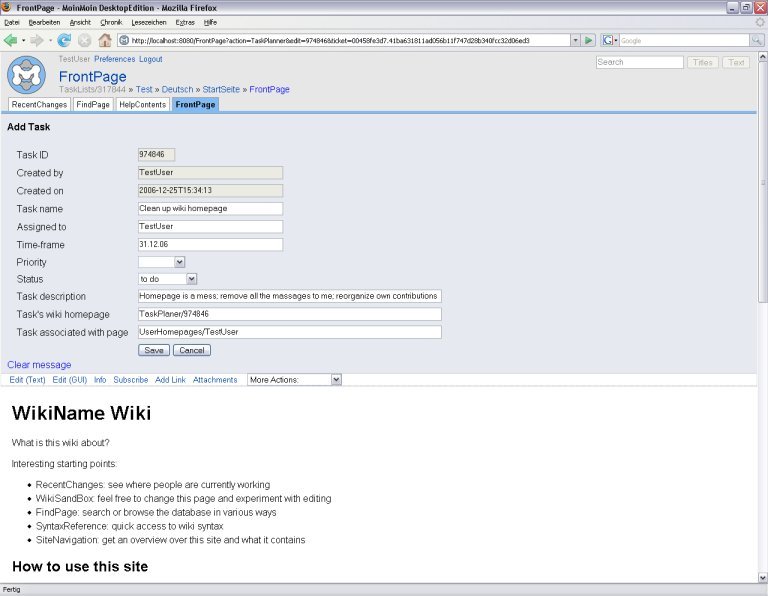Click the Stop loading icon
768x596 pixels.
pyautogui.click(x=84, y=40)
